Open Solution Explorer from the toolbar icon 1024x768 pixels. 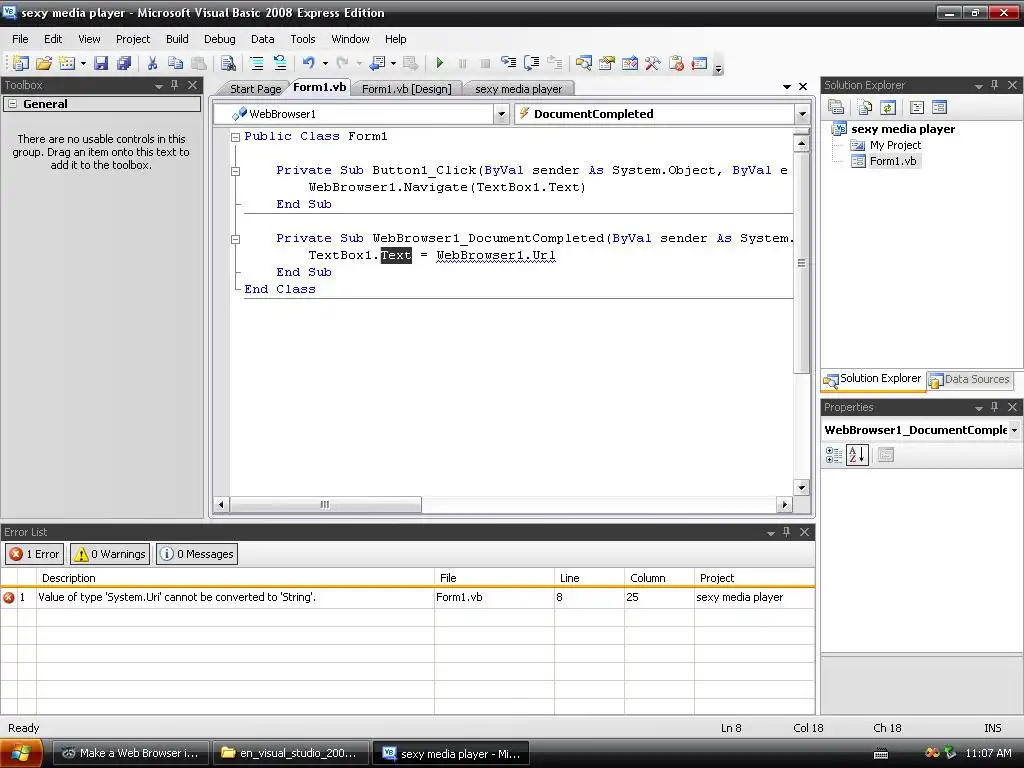[x=584, y=63]
